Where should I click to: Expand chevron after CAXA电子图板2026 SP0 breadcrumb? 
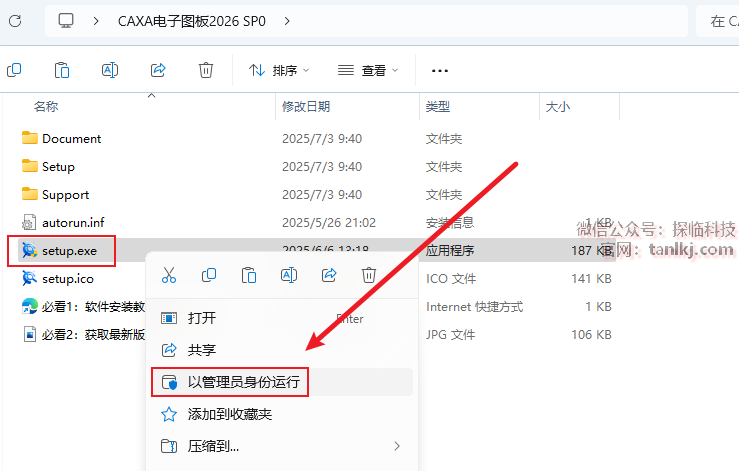[x=287, y=21]
